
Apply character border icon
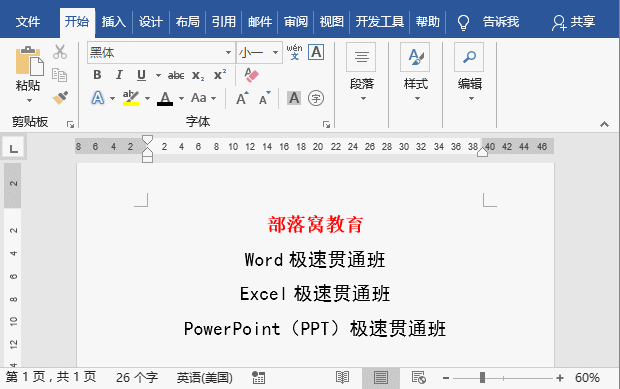pos(316,52)
